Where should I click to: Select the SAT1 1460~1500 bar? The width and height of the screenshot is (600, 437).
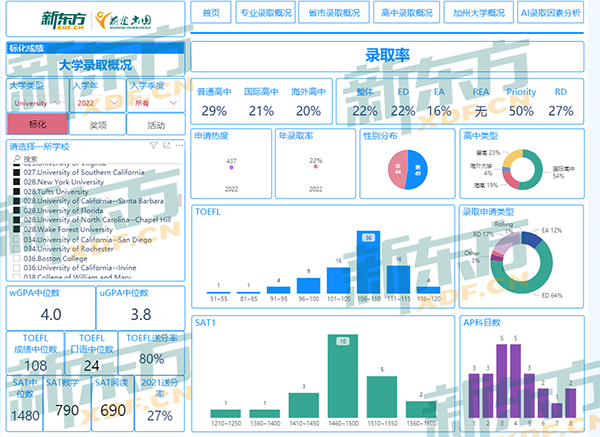point(343,376)
